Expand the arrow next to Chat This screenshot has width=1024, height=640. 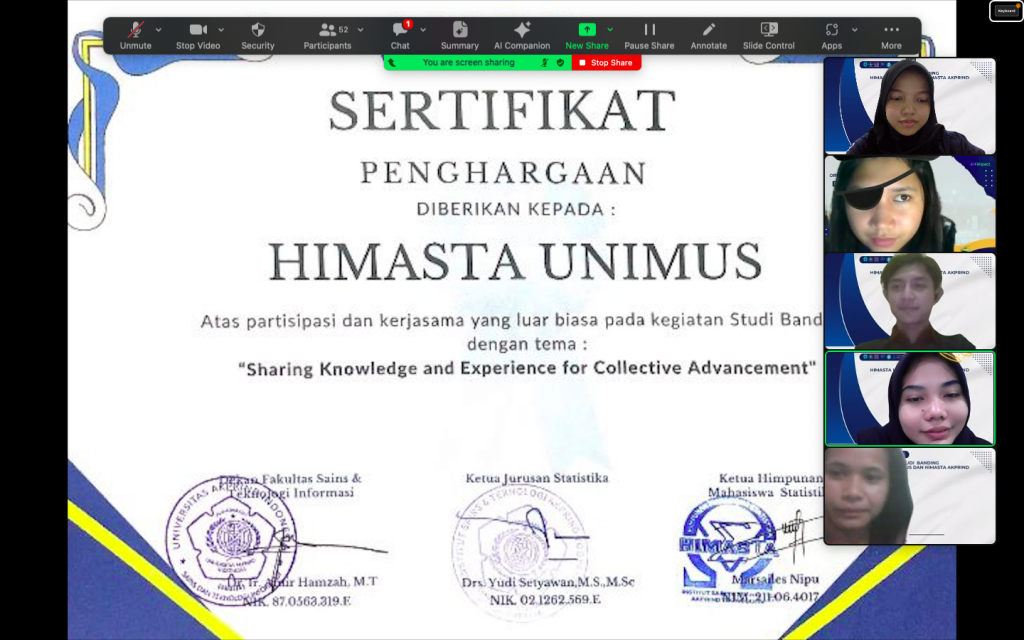coord(423,29)
